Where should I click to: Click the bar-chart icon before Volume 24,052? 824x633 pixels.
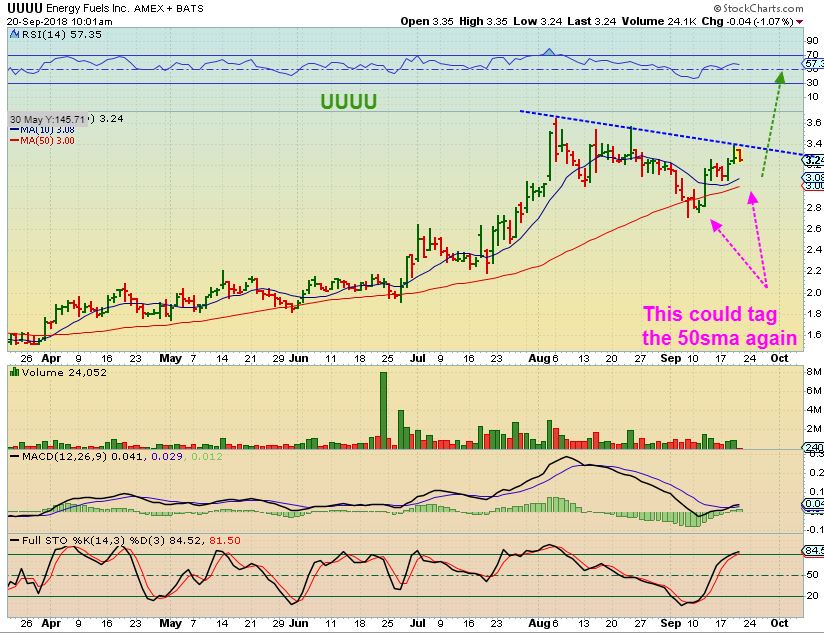click(x=14, y=372)
